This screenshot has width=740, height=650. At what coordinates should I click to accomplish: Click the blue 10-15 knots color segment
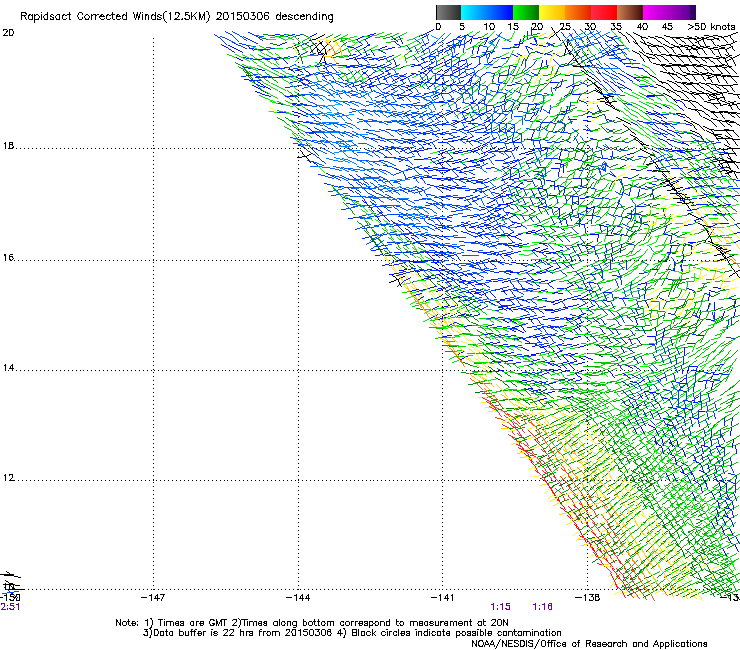[500, 12]
